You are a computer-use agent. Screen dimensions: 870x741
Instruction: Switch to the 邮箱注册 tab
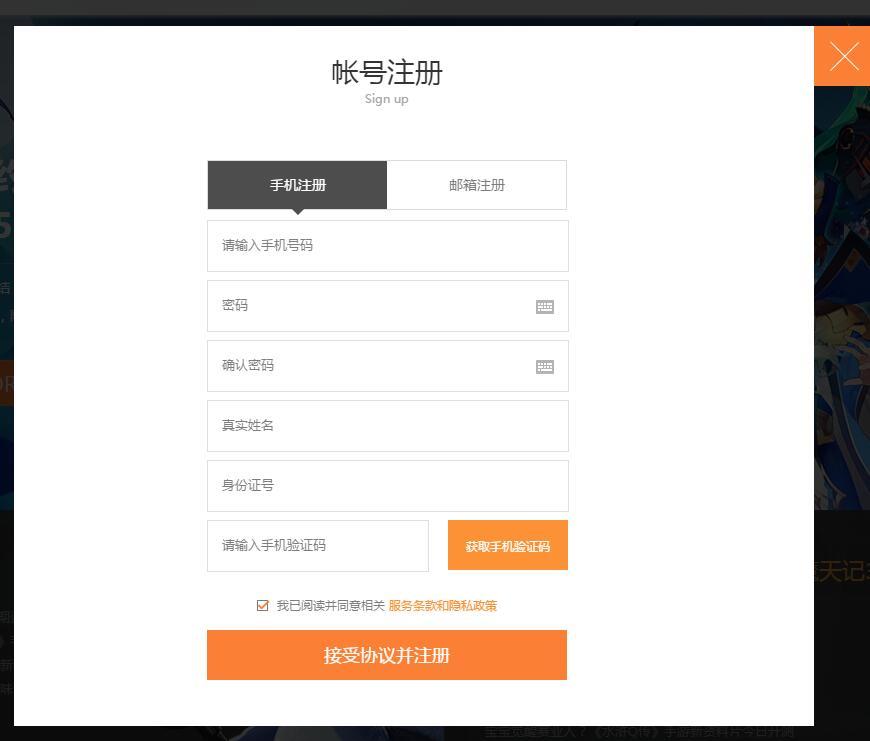[x=477, y=185]
